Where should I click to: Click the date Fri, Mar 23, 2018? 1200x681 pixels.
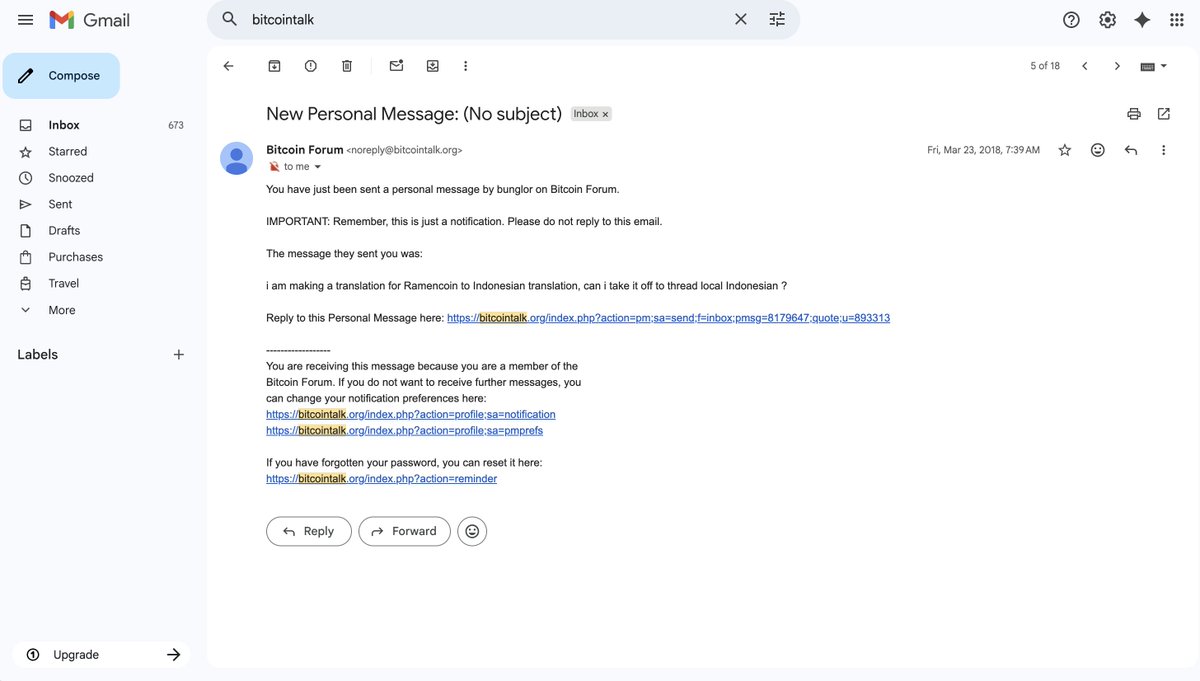coord(983,150)
